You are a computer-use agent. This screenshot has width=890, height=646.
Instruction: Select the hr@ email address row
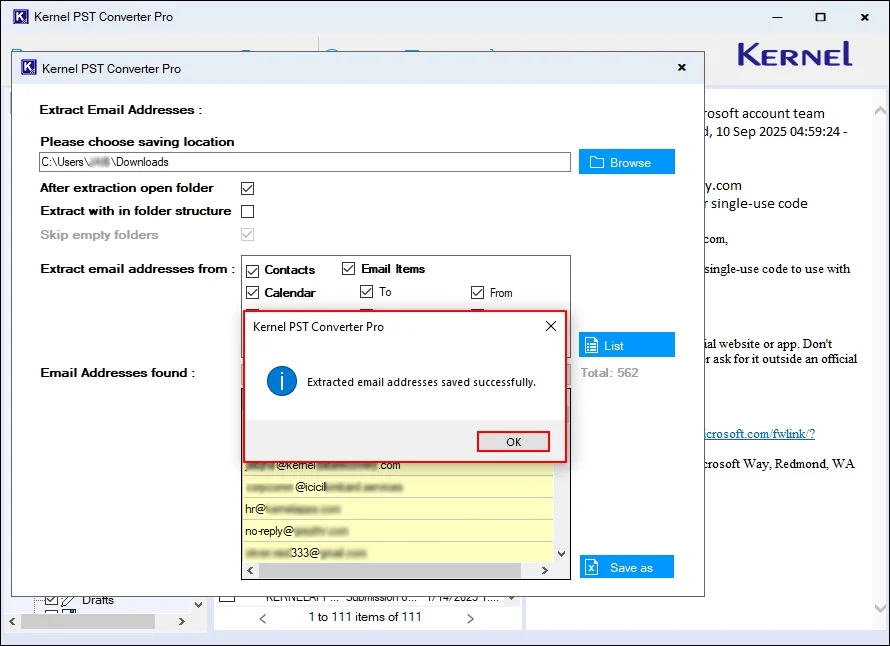[397, 509]
